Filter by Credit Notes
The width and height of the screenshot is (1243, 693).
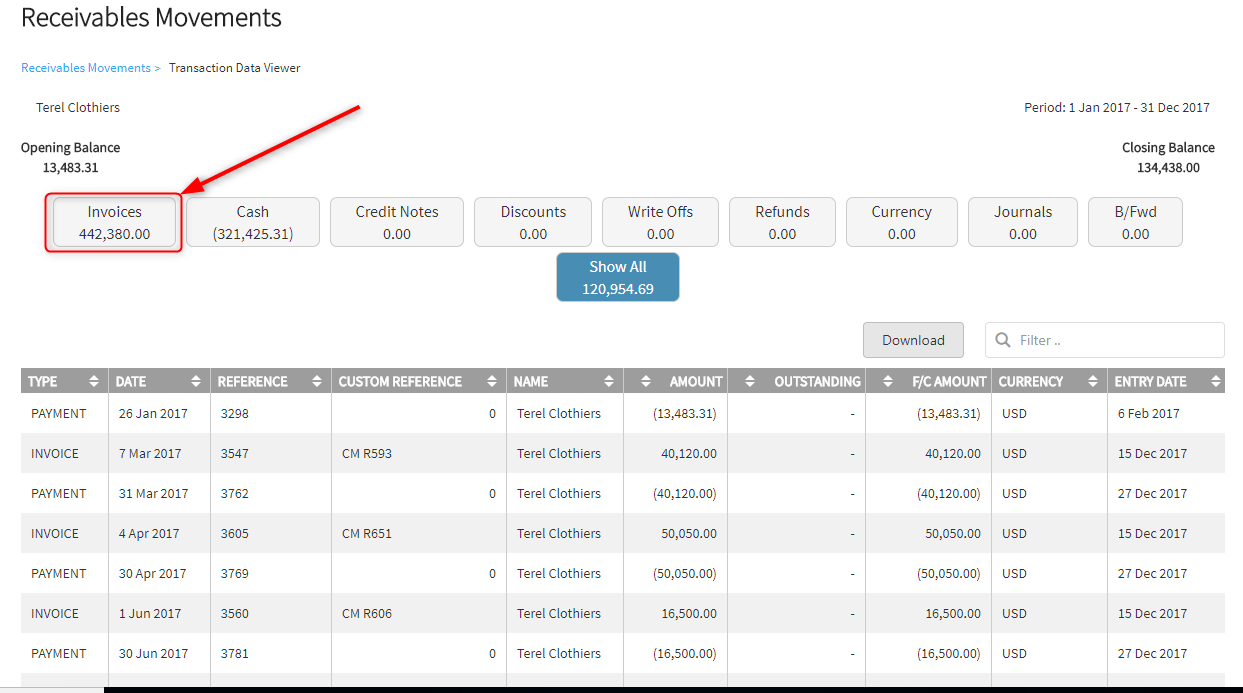tap(397, 222)
